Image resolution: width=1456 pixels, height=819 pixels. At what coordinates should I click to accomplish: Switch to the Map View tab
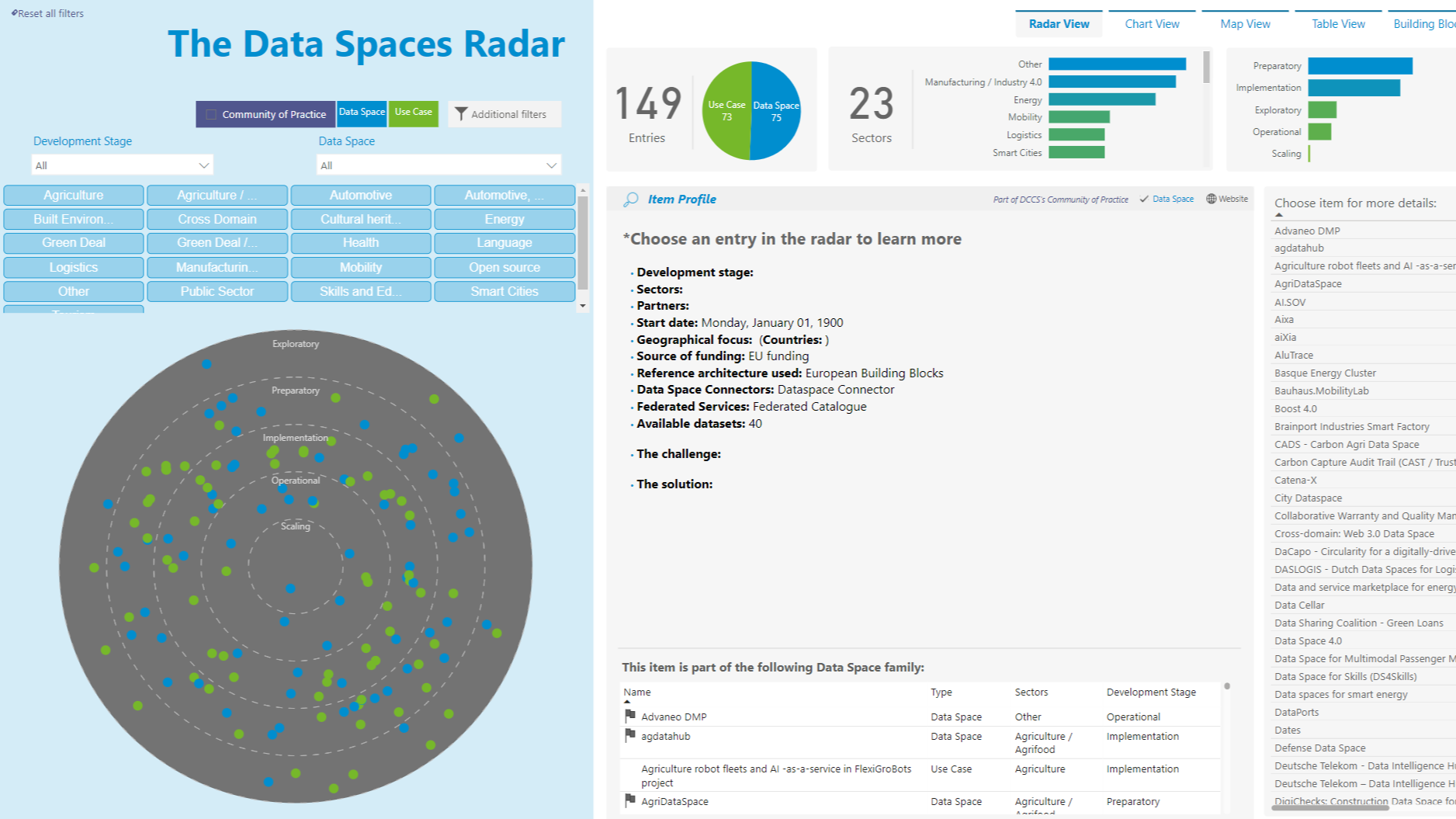pyautogui.click(x=1245, y=23)
